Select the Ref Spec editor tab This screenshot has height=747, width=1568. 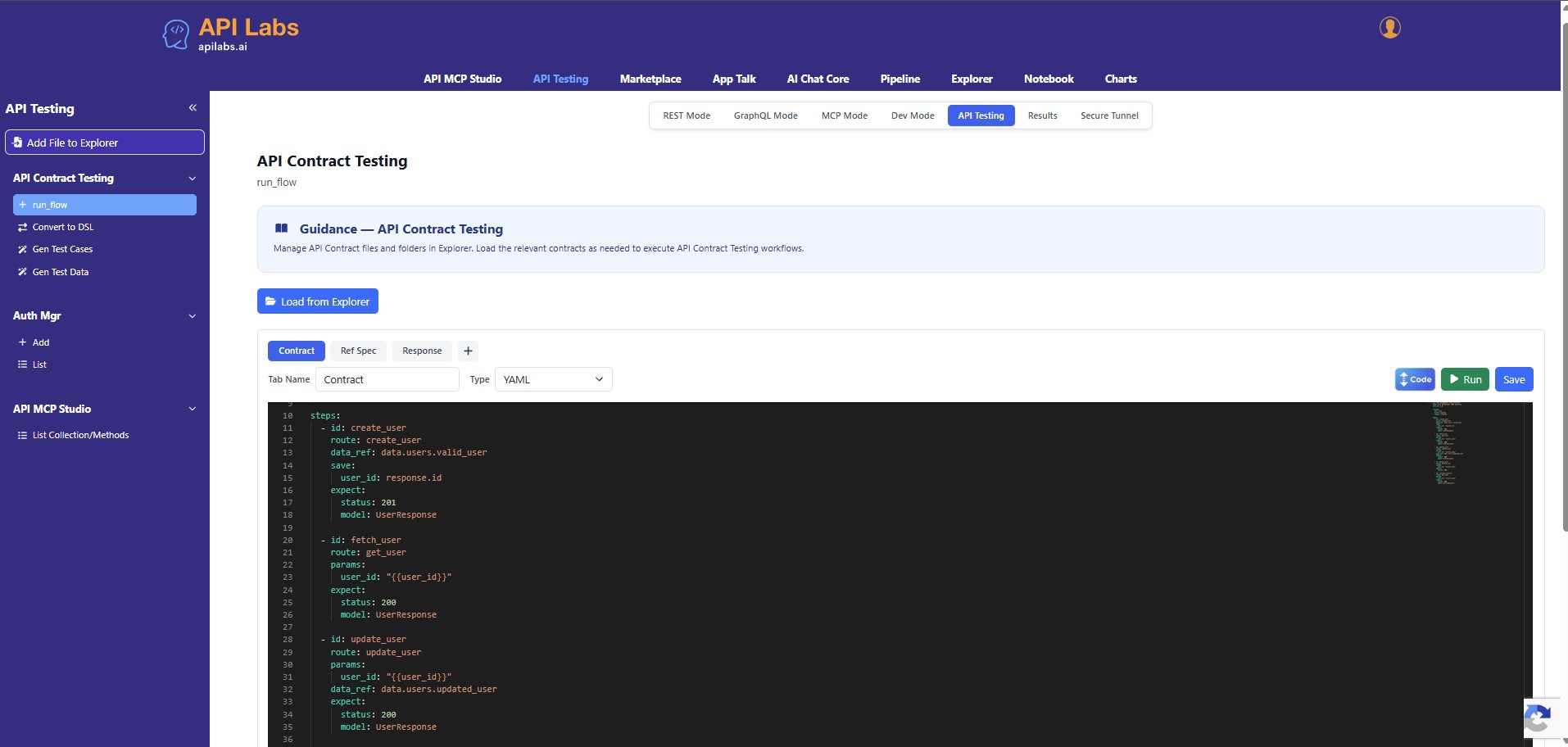click(x=359, y=351)
